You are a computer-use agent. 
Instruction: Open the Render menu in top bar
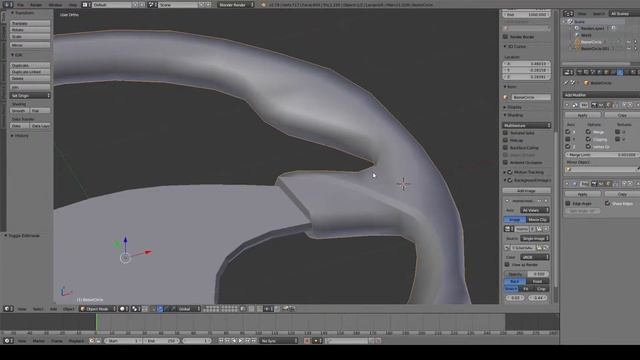coord(36,5)
